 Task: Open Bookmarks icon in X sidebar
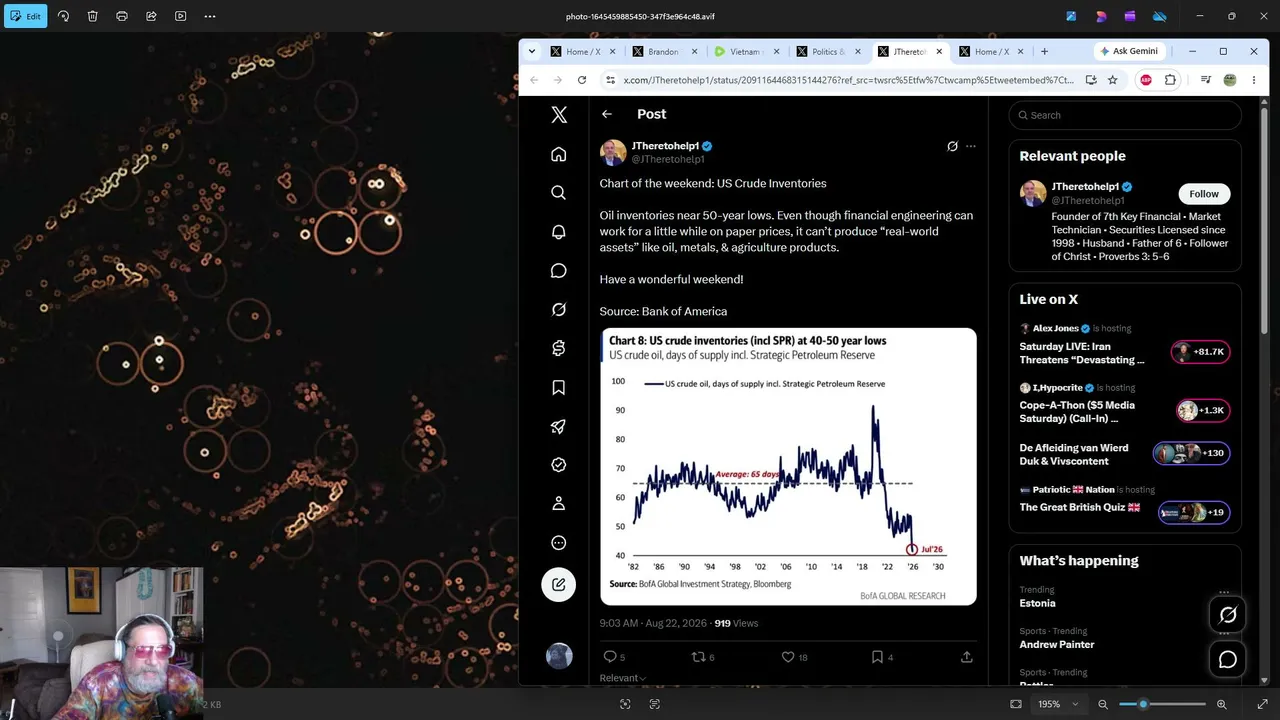point(559,388)
